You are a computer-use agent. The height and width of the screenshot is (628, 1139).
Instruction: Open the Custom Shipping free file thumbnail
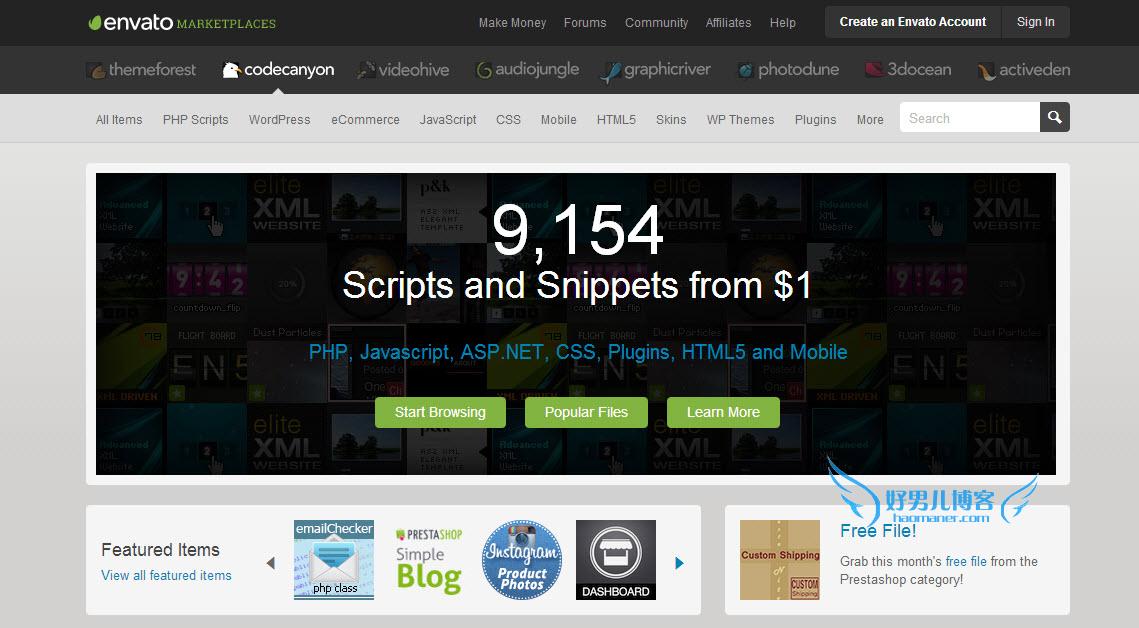[780, 560]
